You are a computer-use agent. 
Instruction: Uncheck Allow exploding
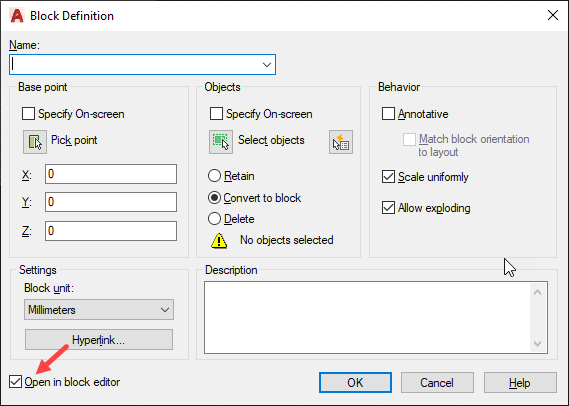click(x=388, y=208)
